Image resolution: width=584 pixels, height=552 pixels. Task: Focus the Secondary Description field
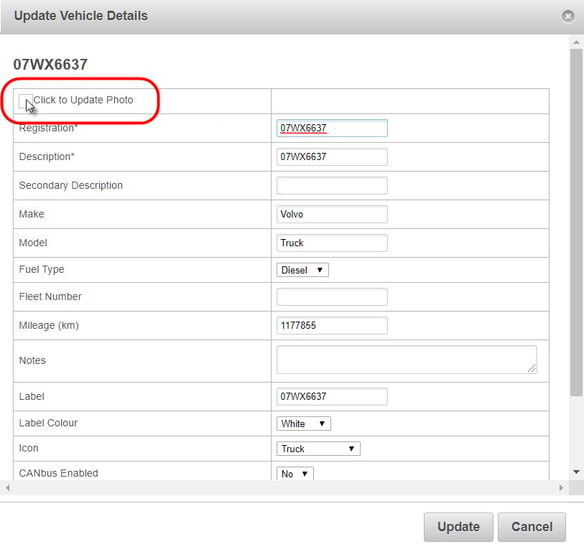coord(332,185)
